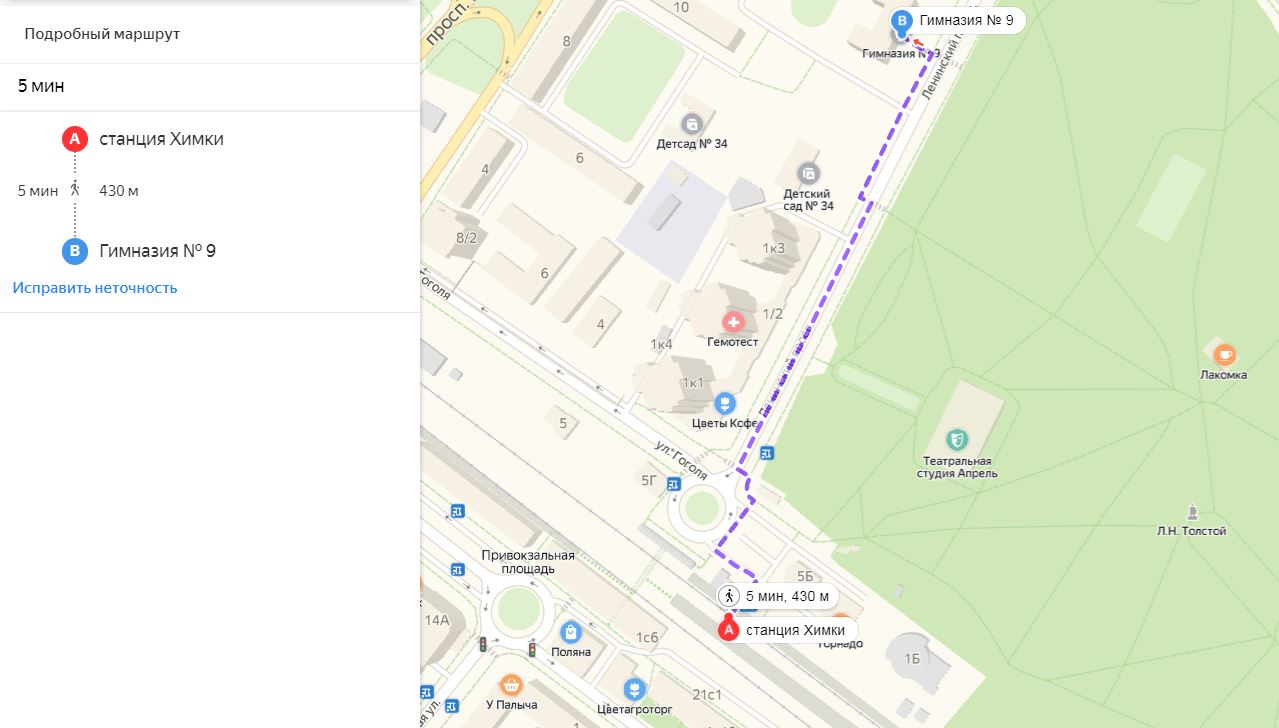Select the 5 мин route summary row

coord(210,87)
